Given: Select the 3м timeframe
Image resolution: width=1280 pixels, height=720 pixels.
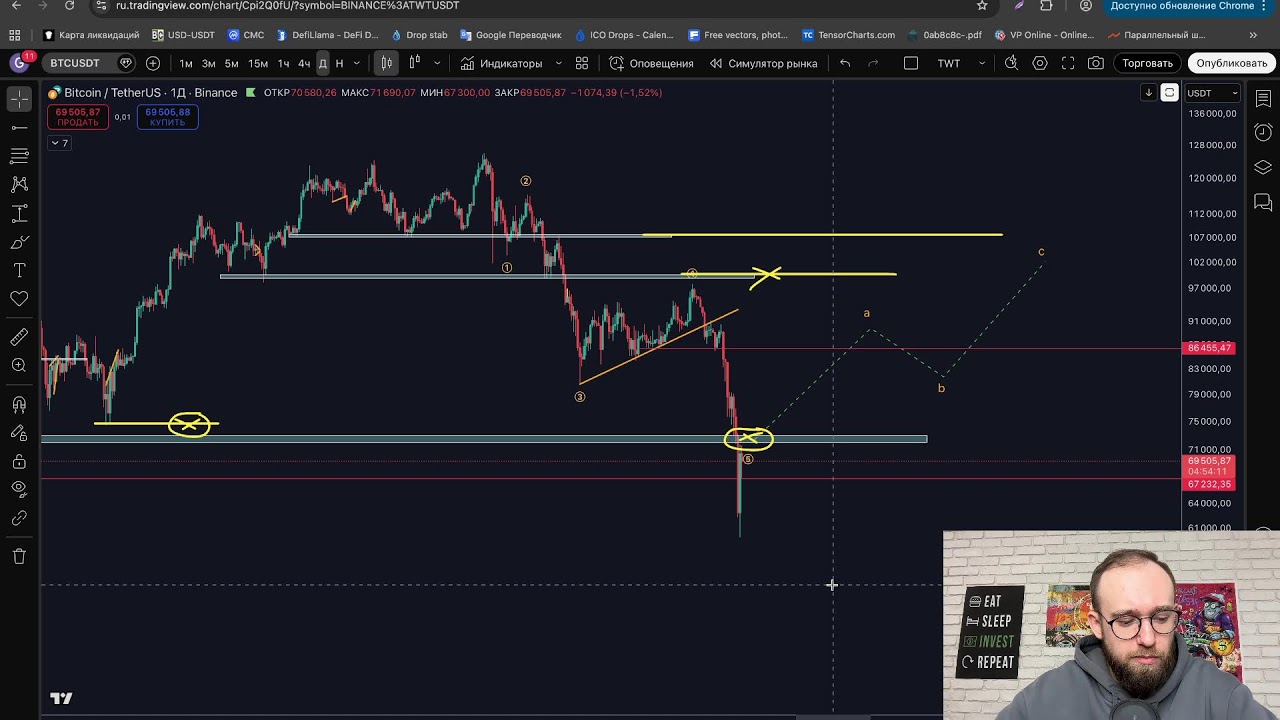Looking at the screenshot, I should [209, 63].
